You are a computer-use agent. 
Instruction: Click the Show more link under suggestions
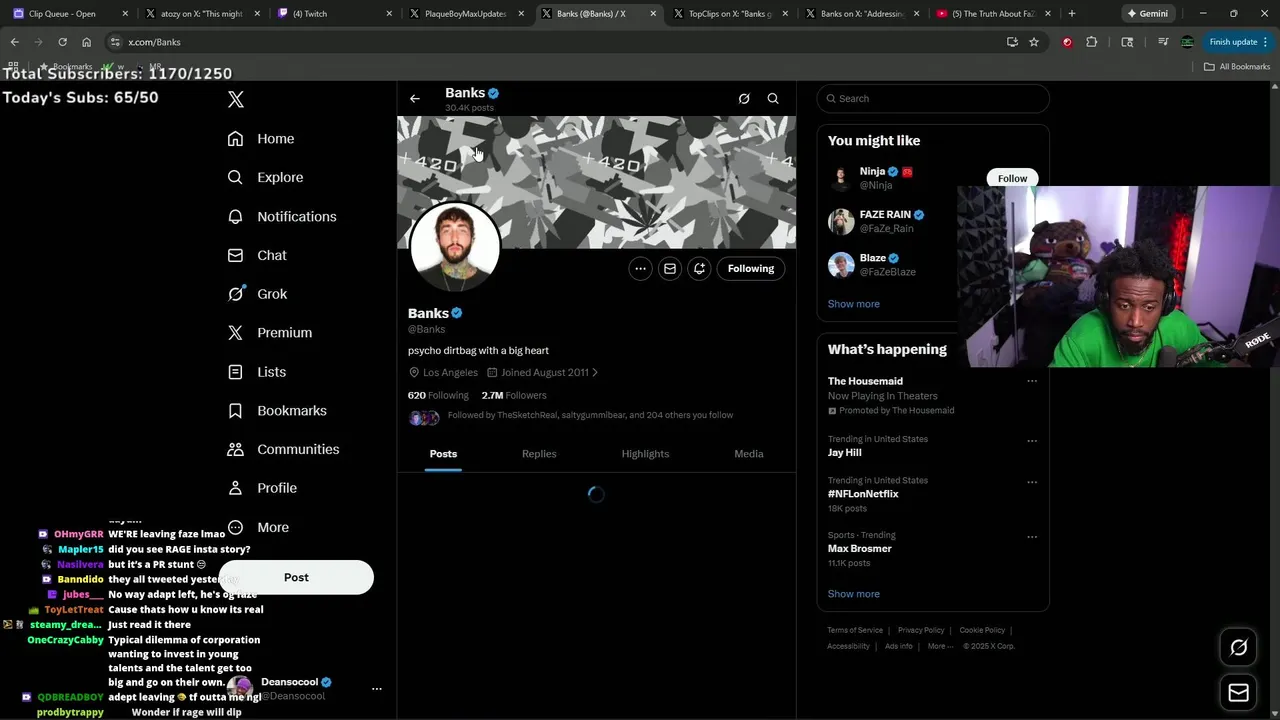854,304
